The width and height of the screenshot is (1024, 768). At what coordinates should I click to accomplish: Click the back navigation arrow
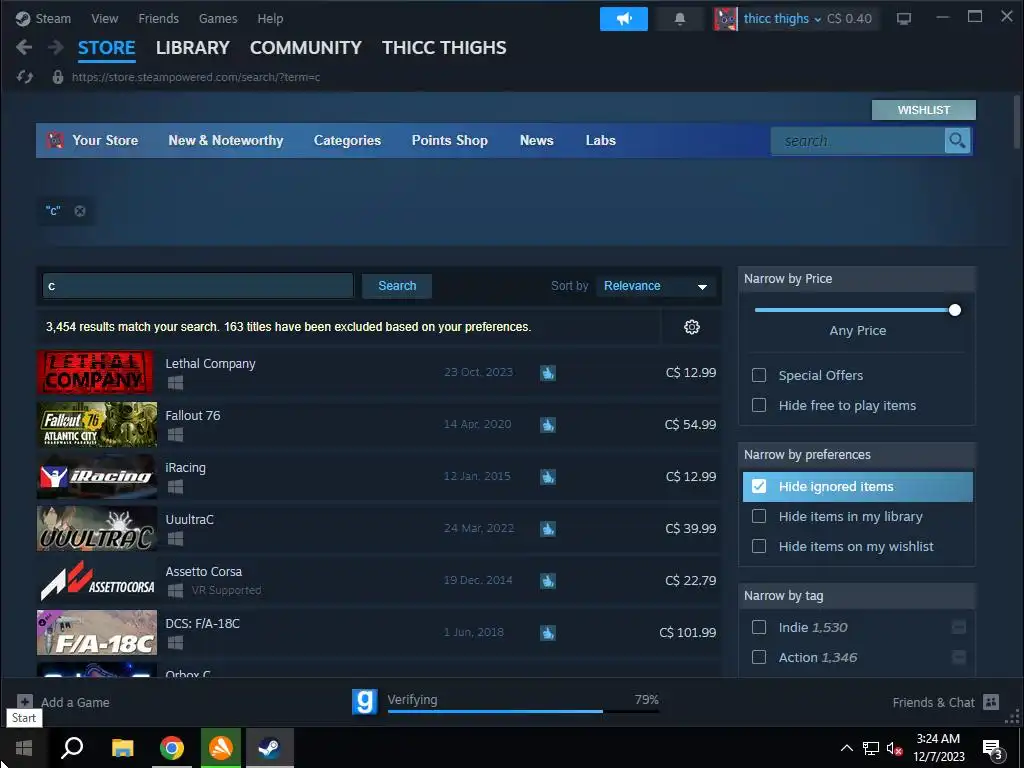point(24,47)
